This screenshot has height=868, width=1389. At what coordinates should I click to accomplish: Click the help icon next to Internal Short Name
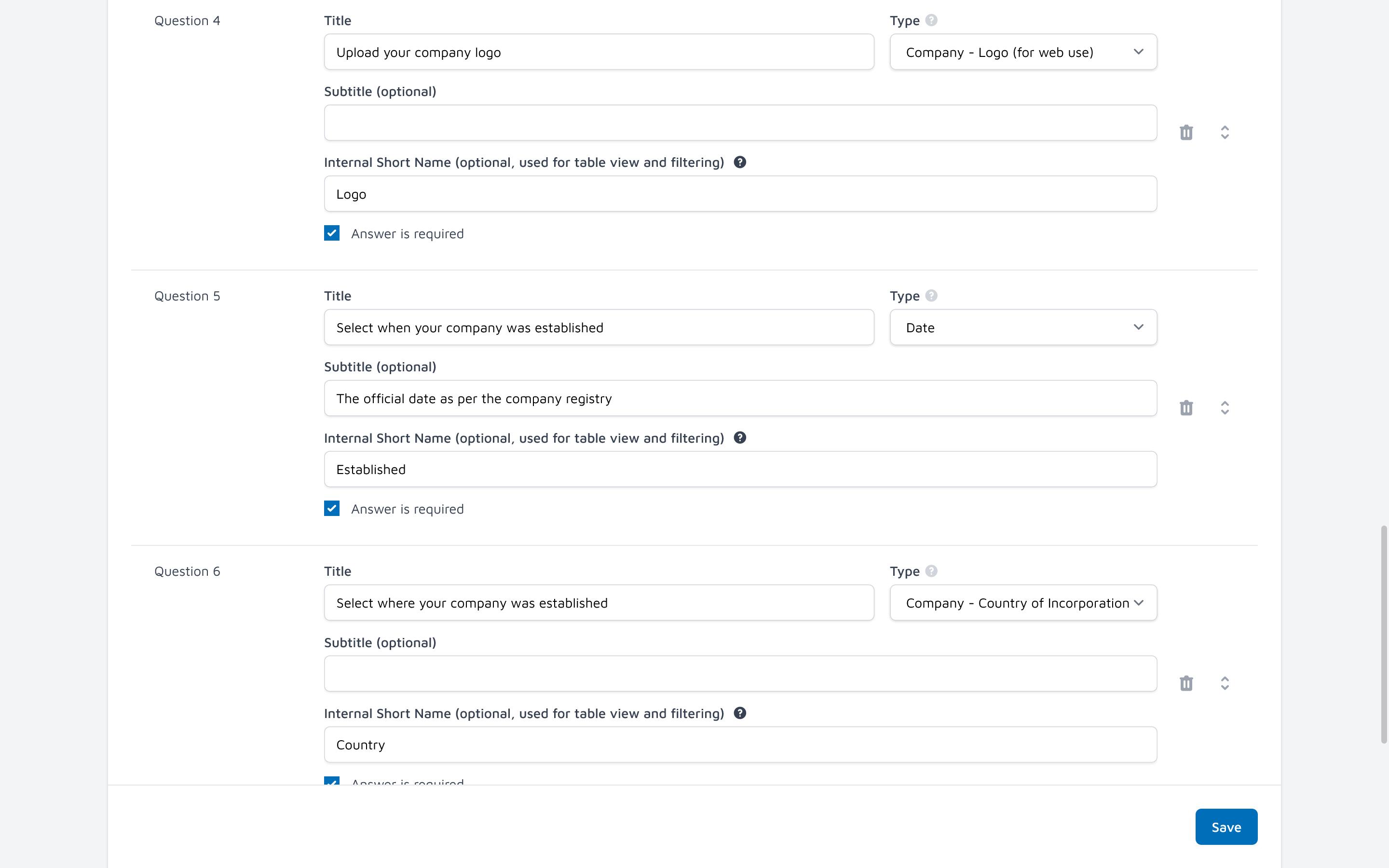point(740,162)
